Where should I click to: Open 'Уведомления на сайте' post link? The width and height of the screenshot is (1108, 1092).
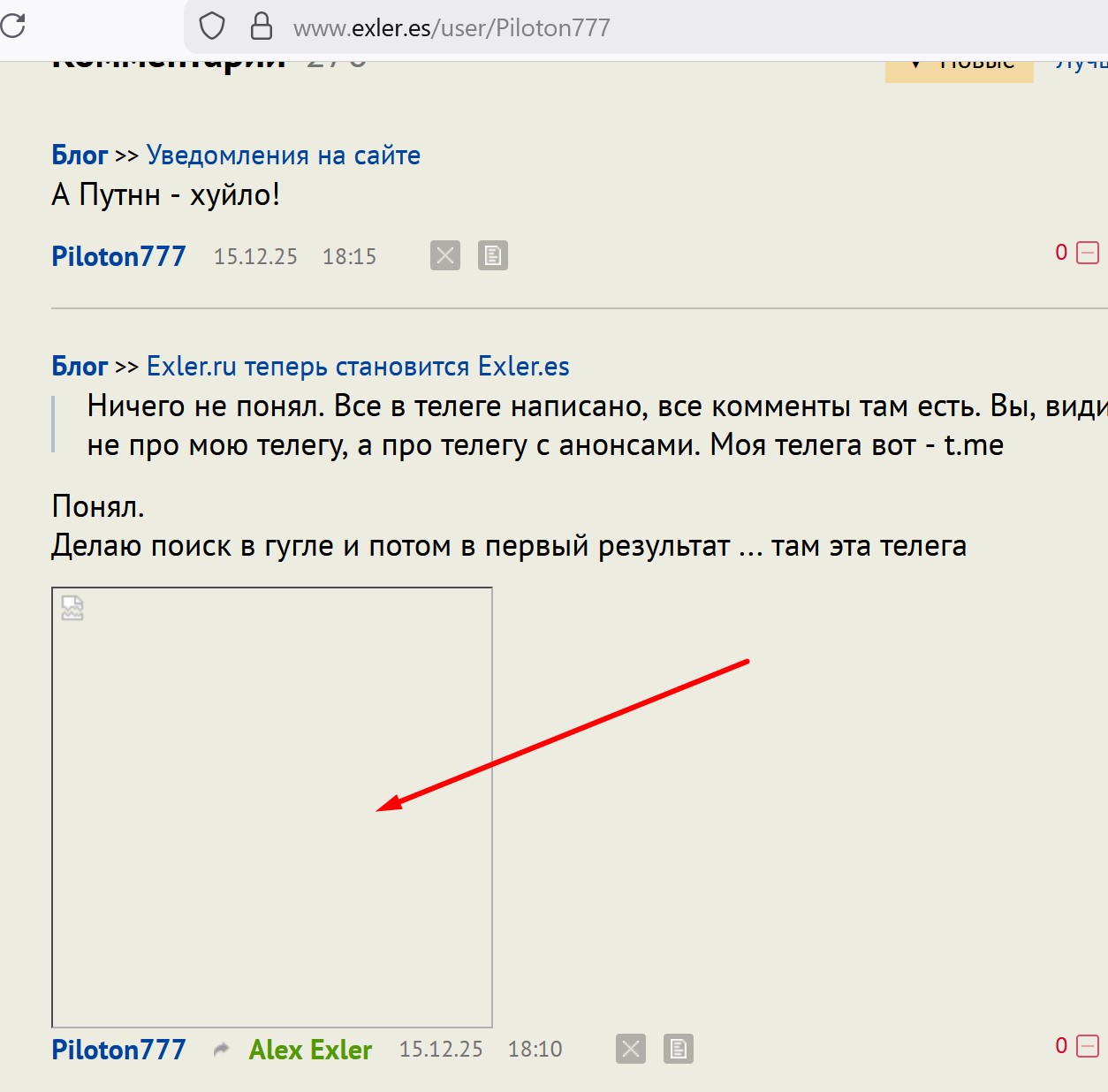coord(283,155)
